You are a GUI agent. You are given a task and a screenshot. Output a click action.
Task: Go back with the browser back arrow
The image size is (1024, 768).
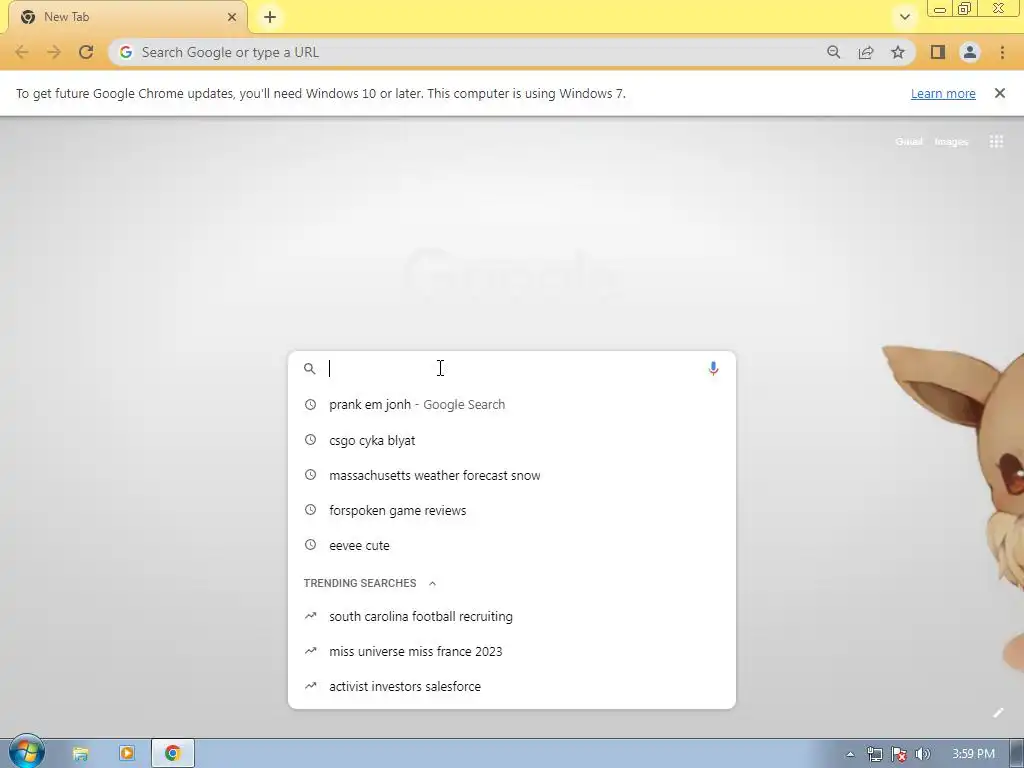click(22, 52)
